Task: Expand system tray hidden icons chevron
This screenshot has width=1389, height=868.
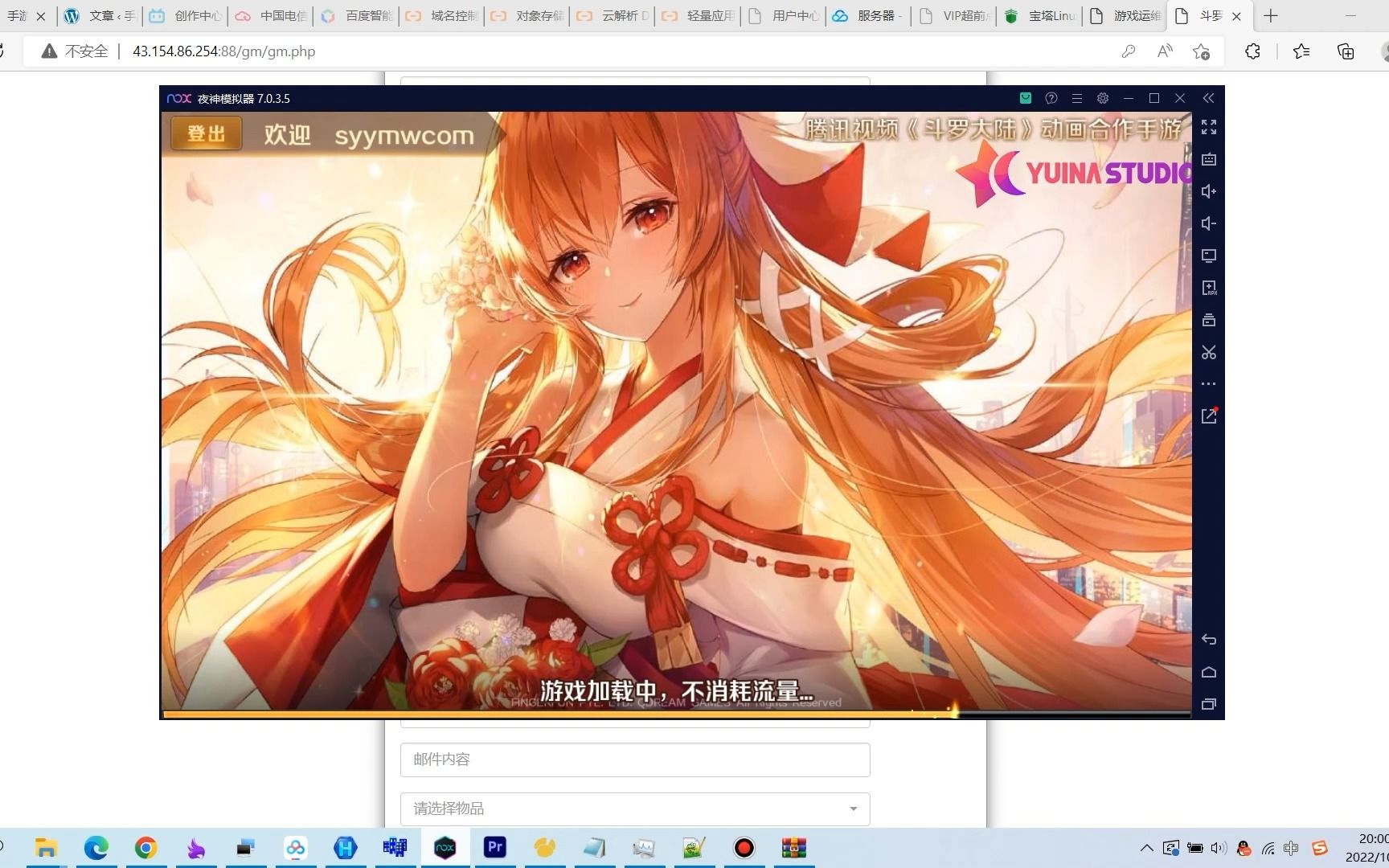Action: [x=1146, y=848]
